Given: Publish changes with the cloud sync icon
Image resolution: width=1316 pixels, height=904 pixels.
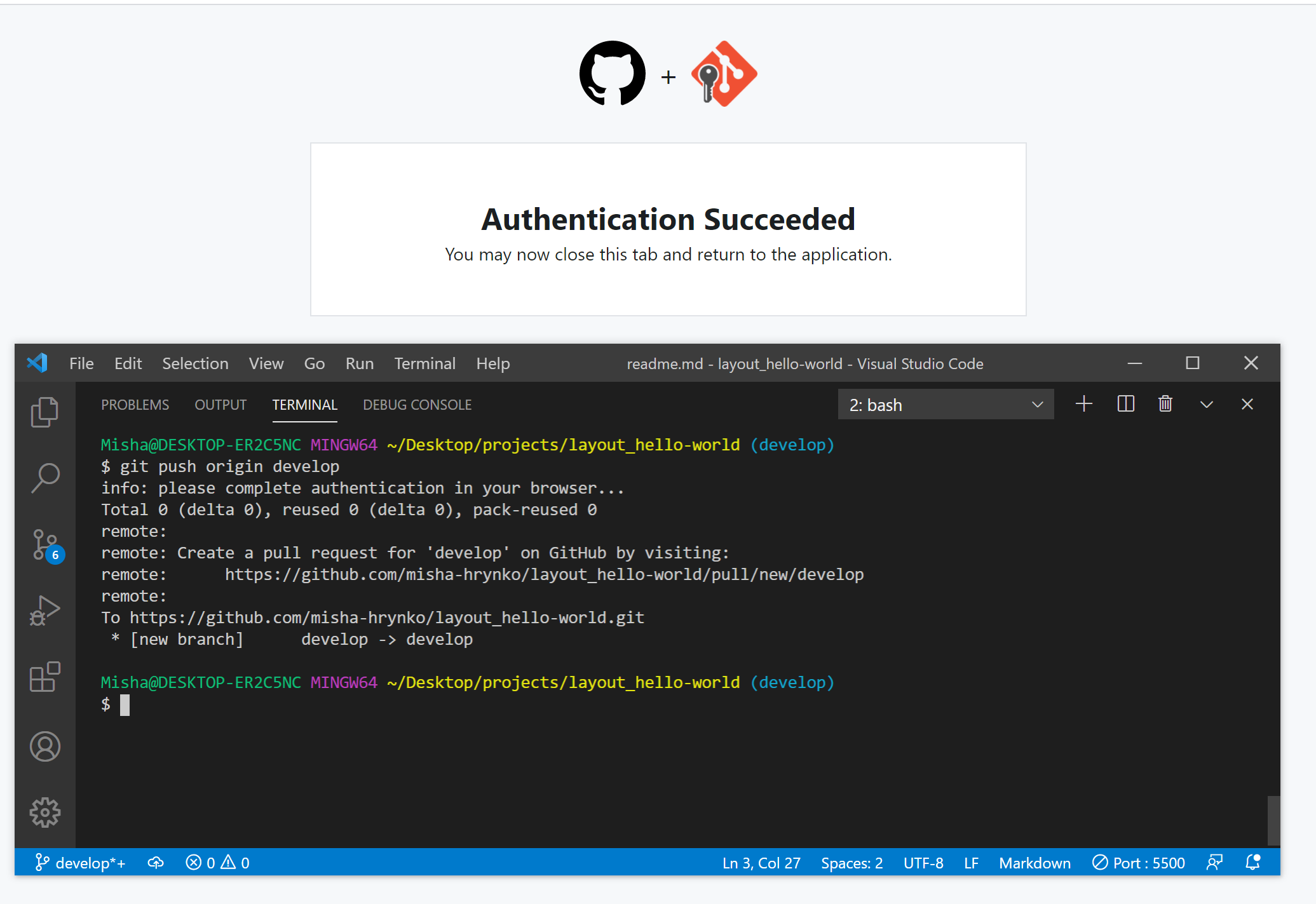Looking at the screenshot, I should 156,863.
